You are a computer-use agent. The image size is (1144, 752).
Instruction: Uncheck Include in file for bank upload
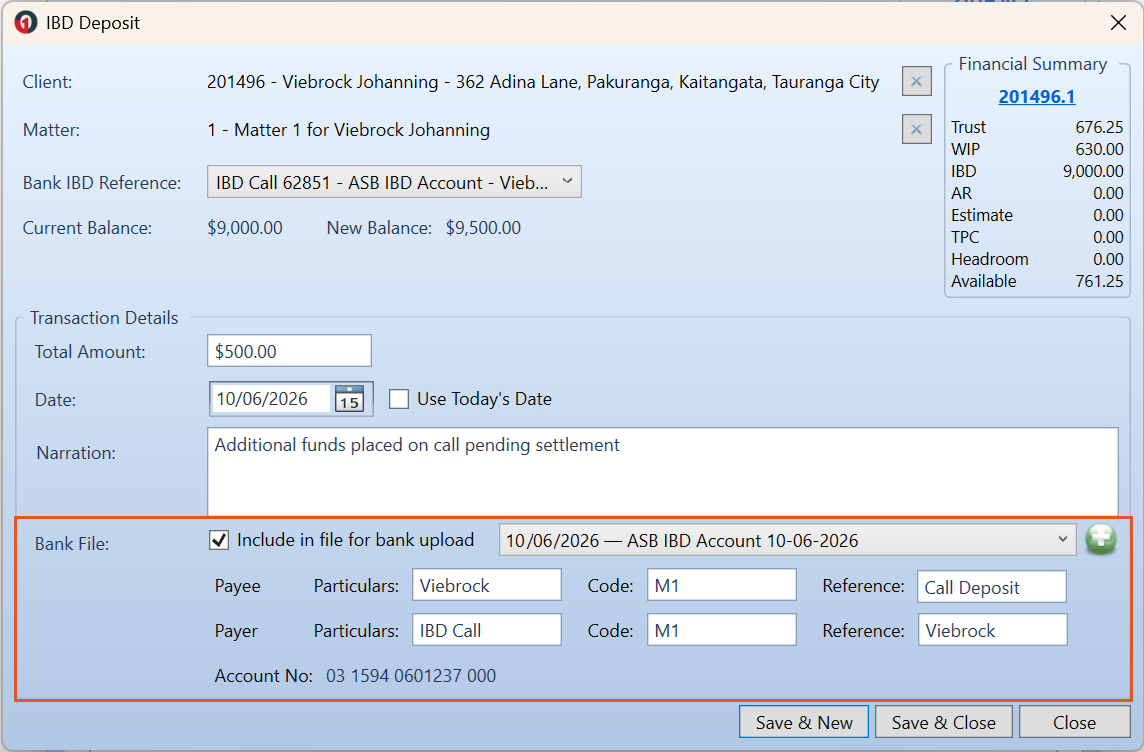(x=219, y=540)
